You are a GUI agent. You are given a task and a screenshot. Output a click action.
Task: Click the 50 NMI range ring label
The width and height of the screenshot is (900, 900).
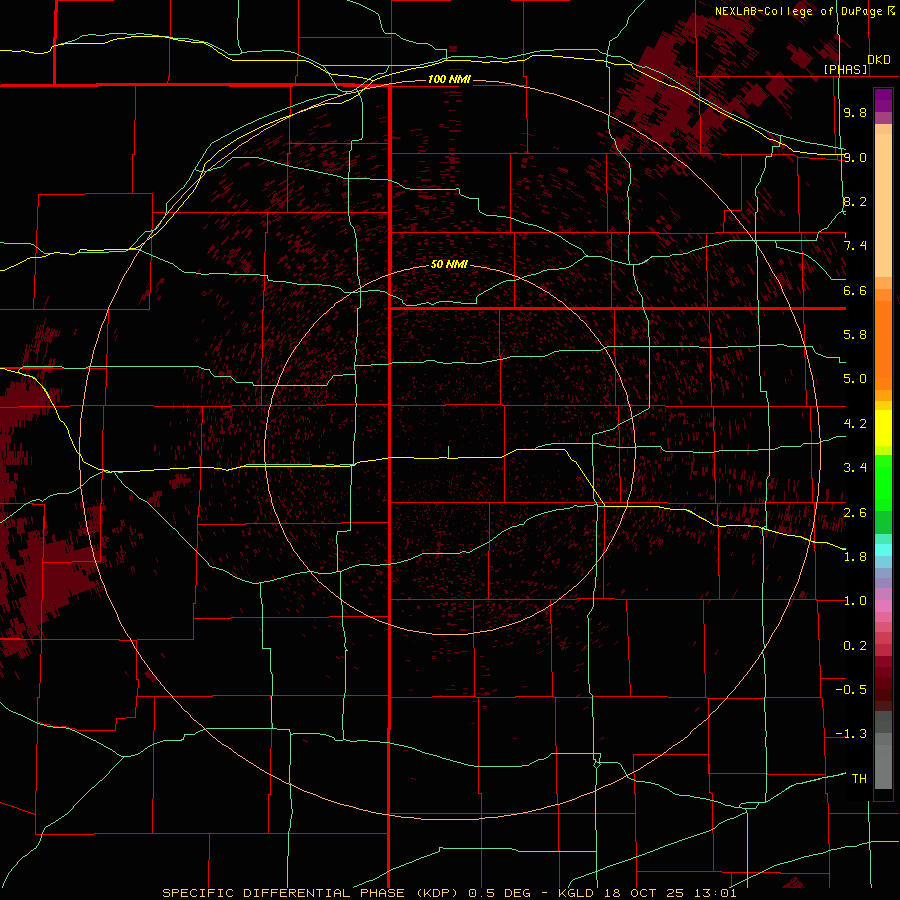click(x=449, y=265)
